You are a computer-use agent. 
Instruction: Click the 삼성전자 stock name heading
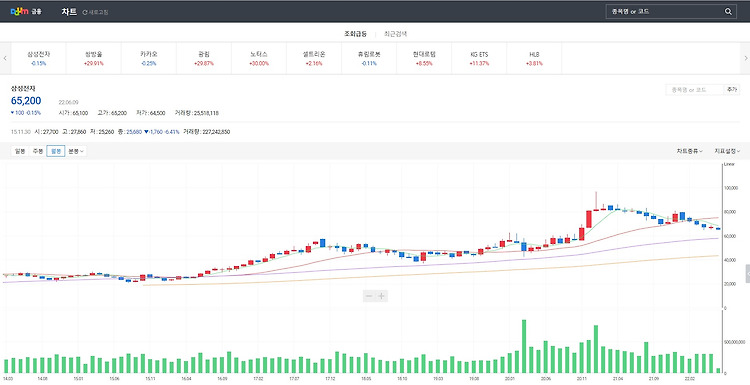point(23,88)
